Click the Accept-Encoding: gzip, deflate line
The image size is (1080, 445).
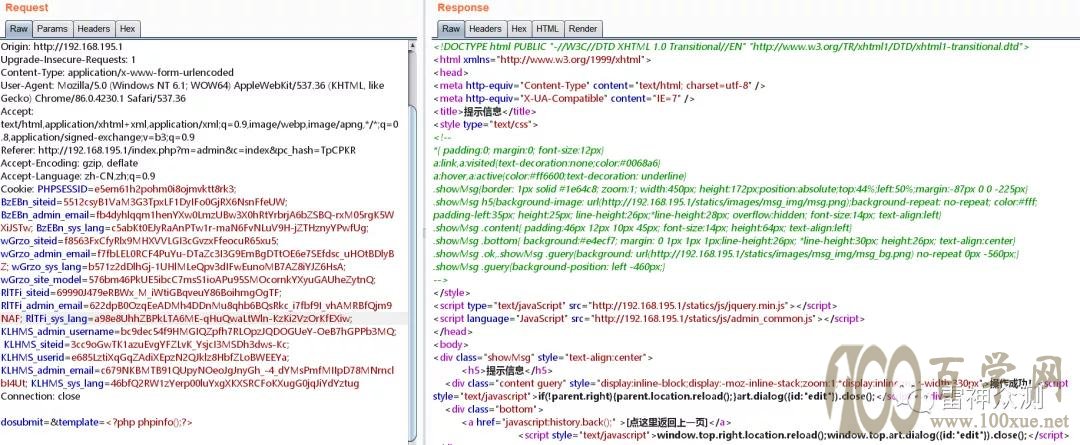coord(69,163)
